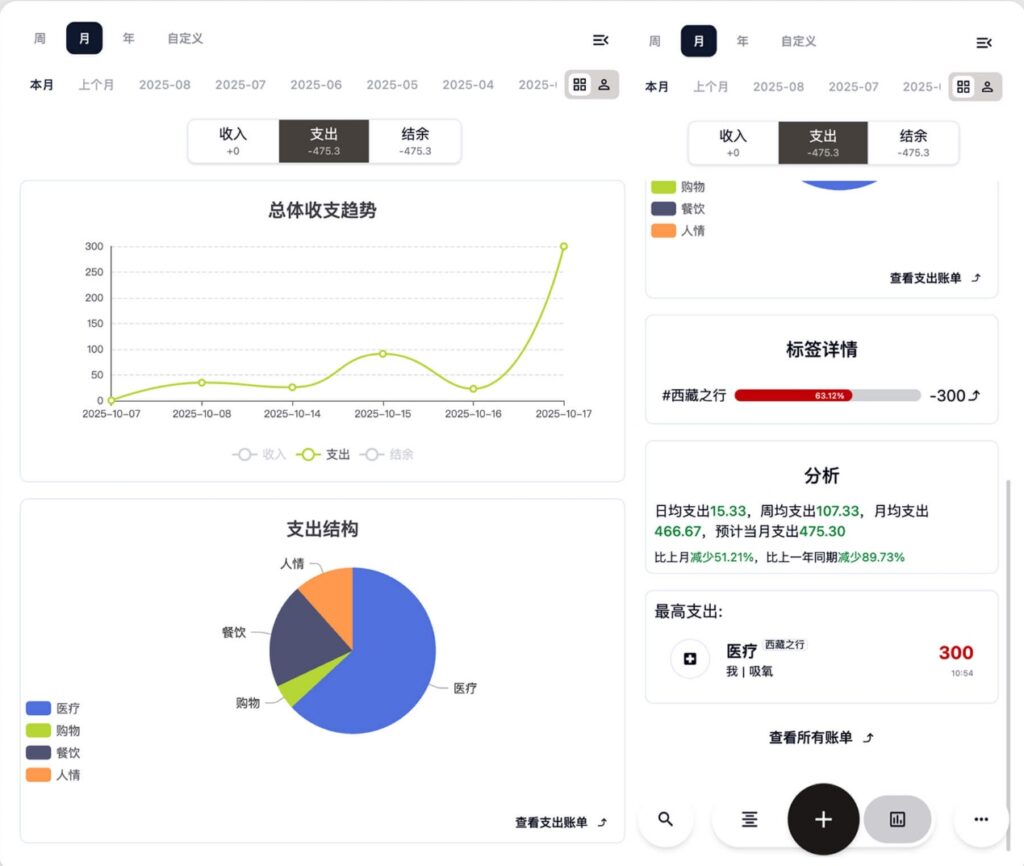Image resolution: width=1024 pixels, height=866 pixels.
Task: Tap the black plus button to add
Action: pyautogui.click(x=823, y=819)
